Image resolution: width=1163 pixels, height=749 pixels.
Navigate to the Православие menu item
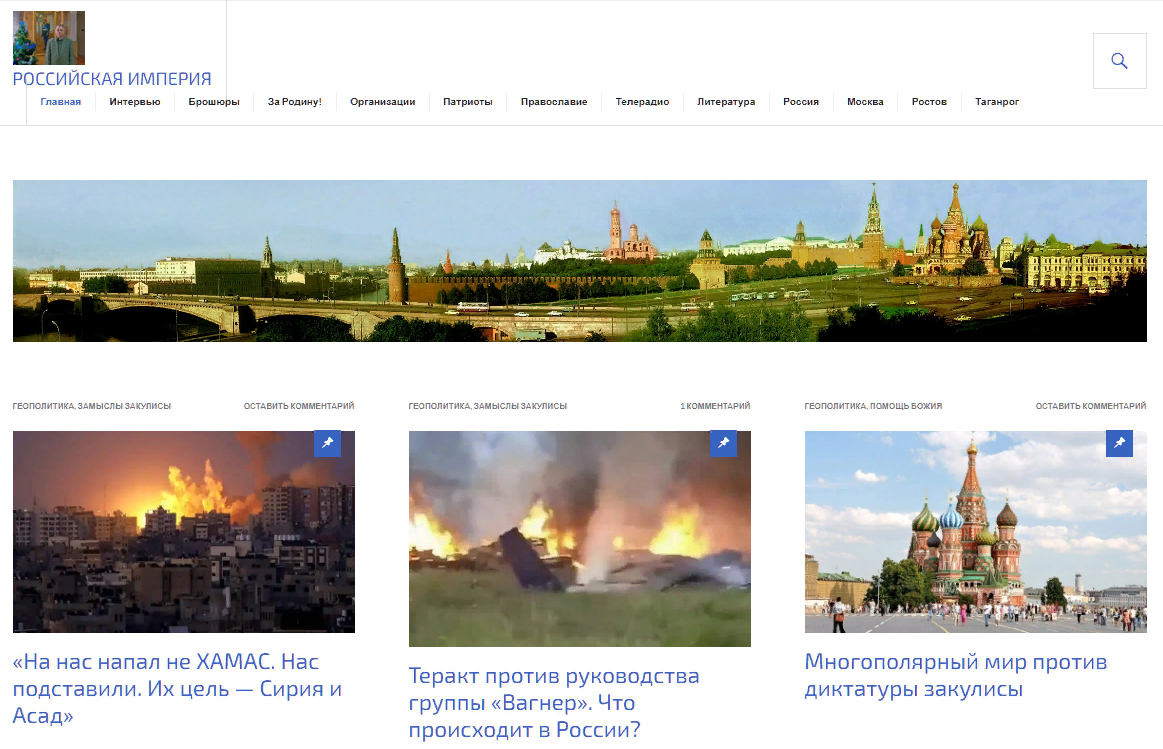(554, 102)
